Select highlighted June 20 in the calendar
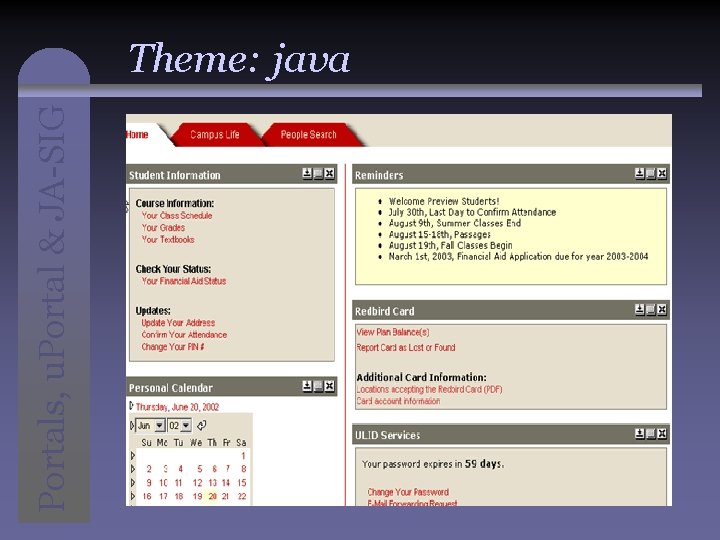This screenshot has width=720, height=540. tap(212, 496)
